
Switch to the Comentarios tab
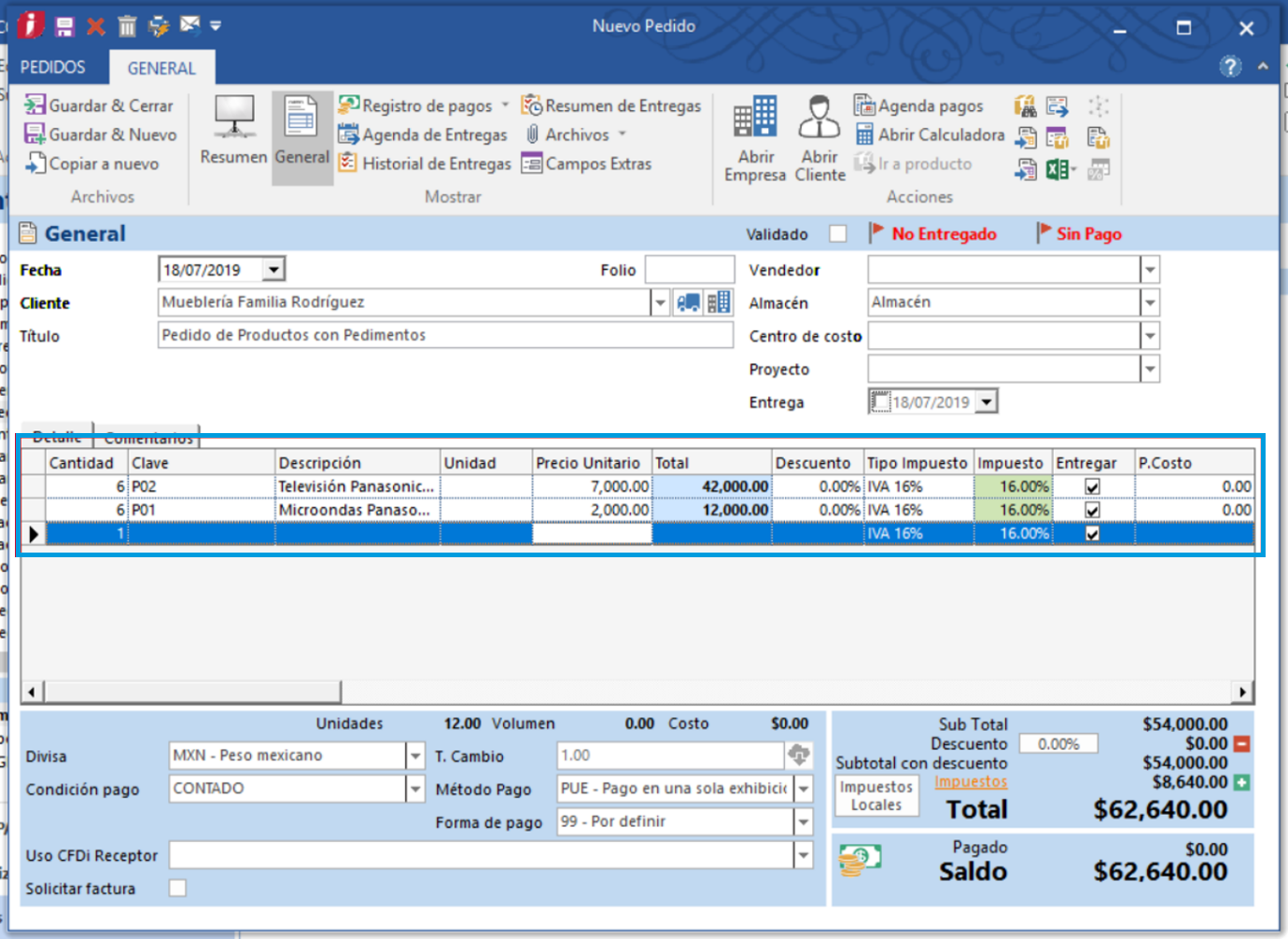pos(148,436)
